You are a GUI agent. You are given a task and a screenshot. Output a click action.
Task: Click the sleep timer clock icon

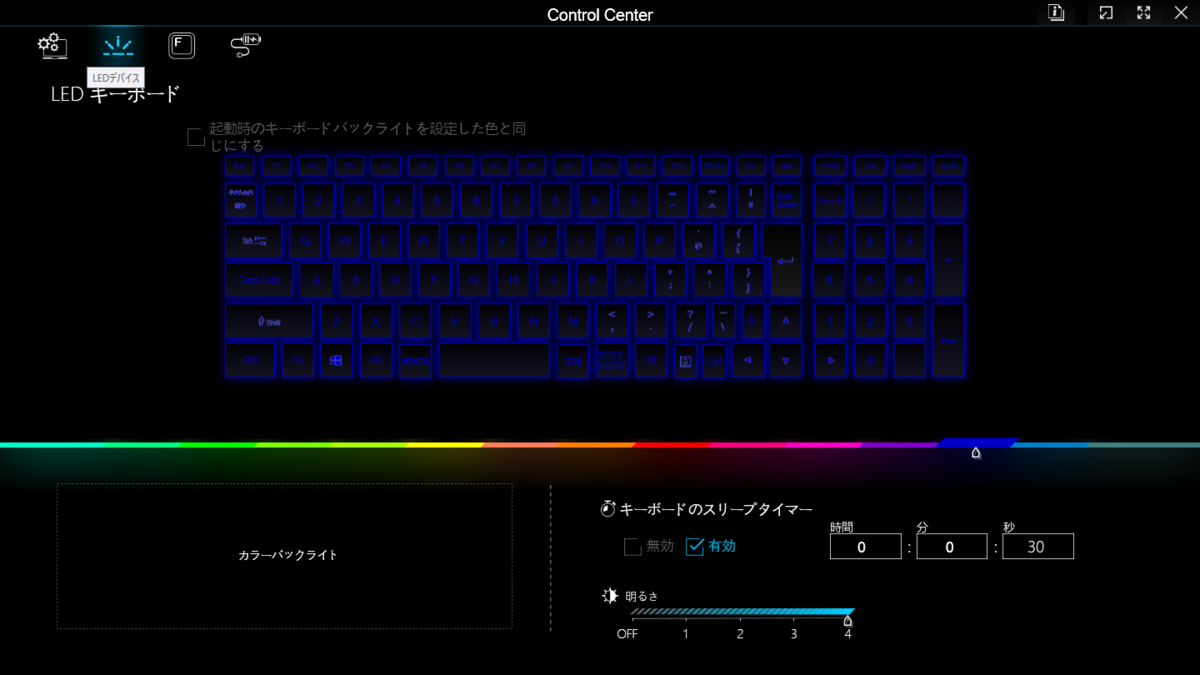click(607, 510)
